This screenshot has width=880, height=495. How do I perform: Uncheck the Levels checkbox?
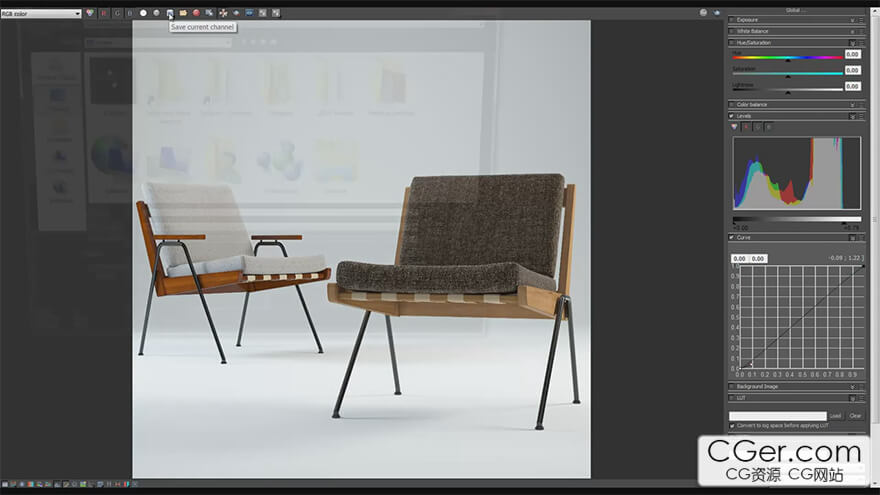731,116
